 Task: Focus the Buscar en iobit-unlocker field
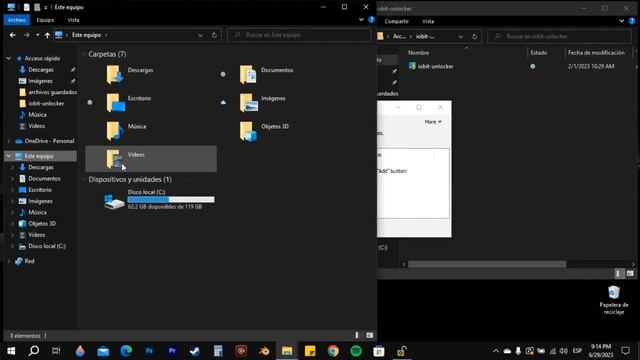559,36
